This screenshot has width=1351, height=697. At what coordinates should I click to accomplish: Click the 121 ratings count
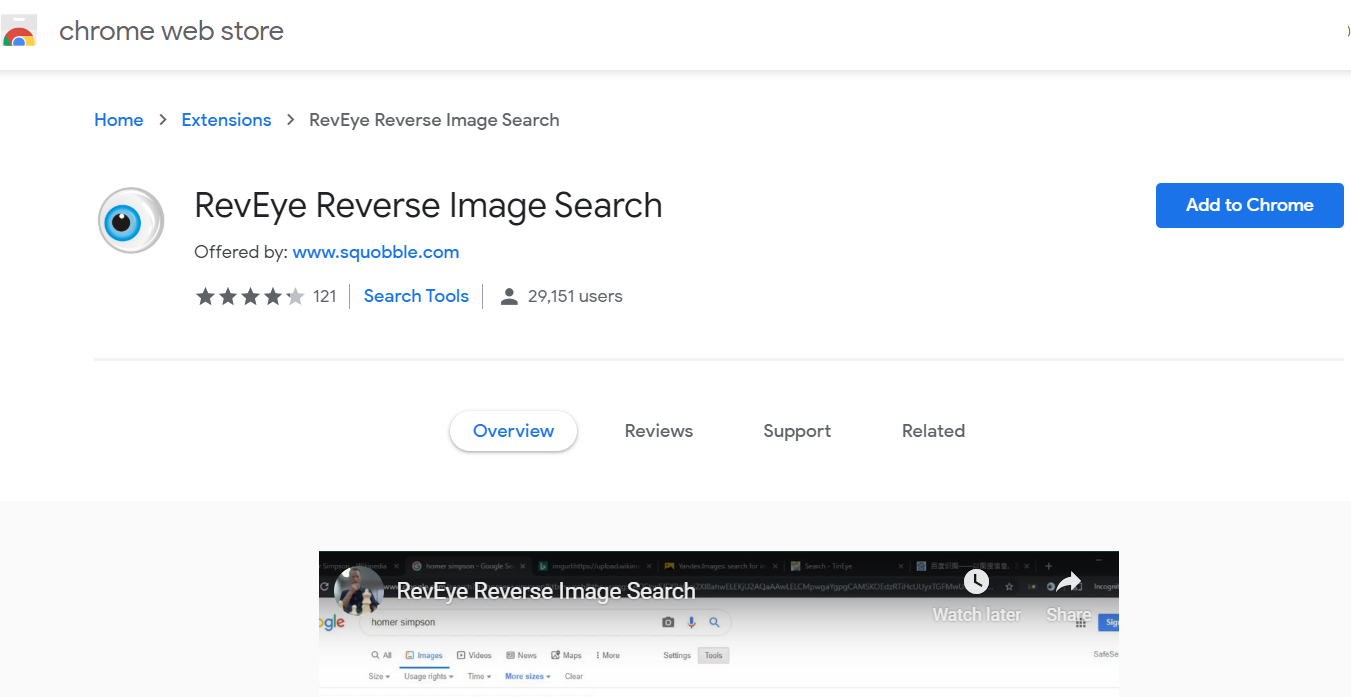[x=324, y=296]
